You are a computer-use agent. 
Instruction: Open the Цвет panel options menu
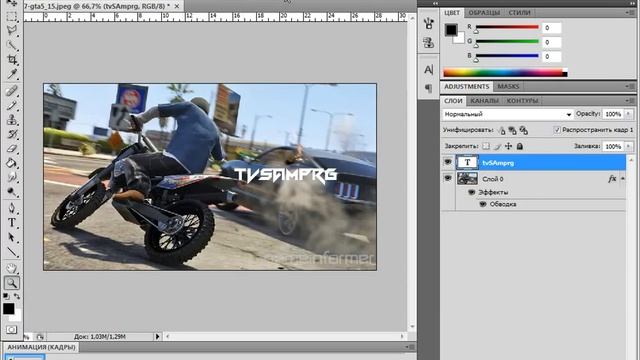(x=630, y=13)
